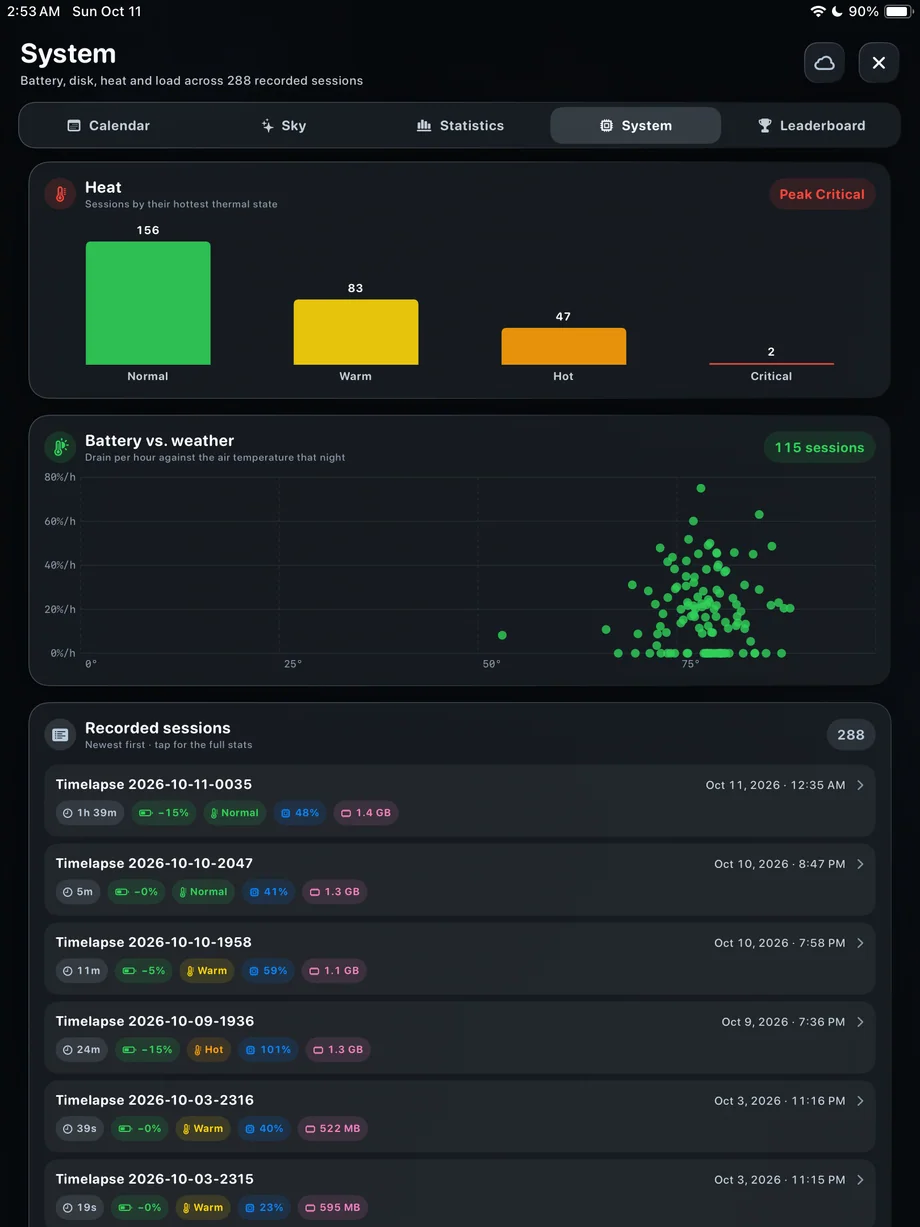Close the System screen with X
This screenshot has width=920, height=1227.
879,63
